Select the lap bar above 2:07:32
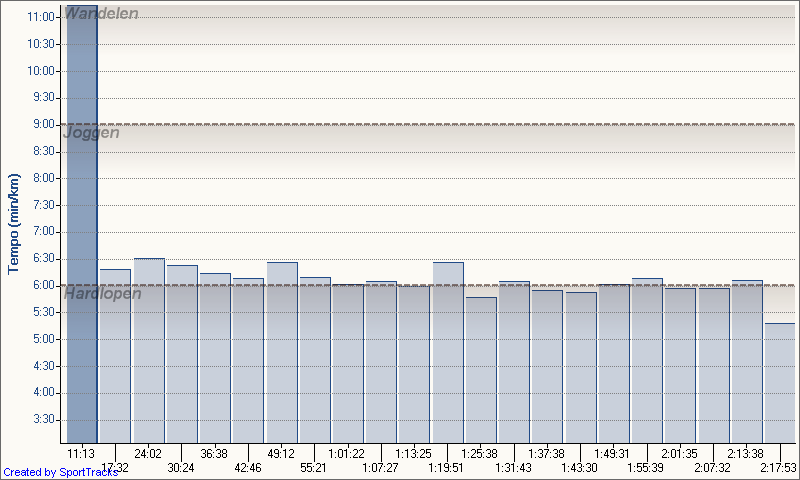Viewport: 800px width, 480px height. coord(714,366)
